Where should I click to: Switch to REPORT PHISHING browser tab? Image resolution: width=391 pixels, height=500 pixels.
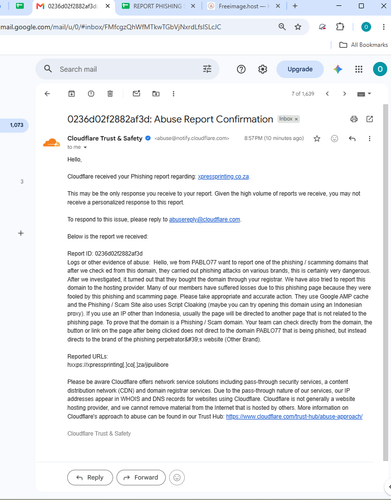(x=158, y=6)
